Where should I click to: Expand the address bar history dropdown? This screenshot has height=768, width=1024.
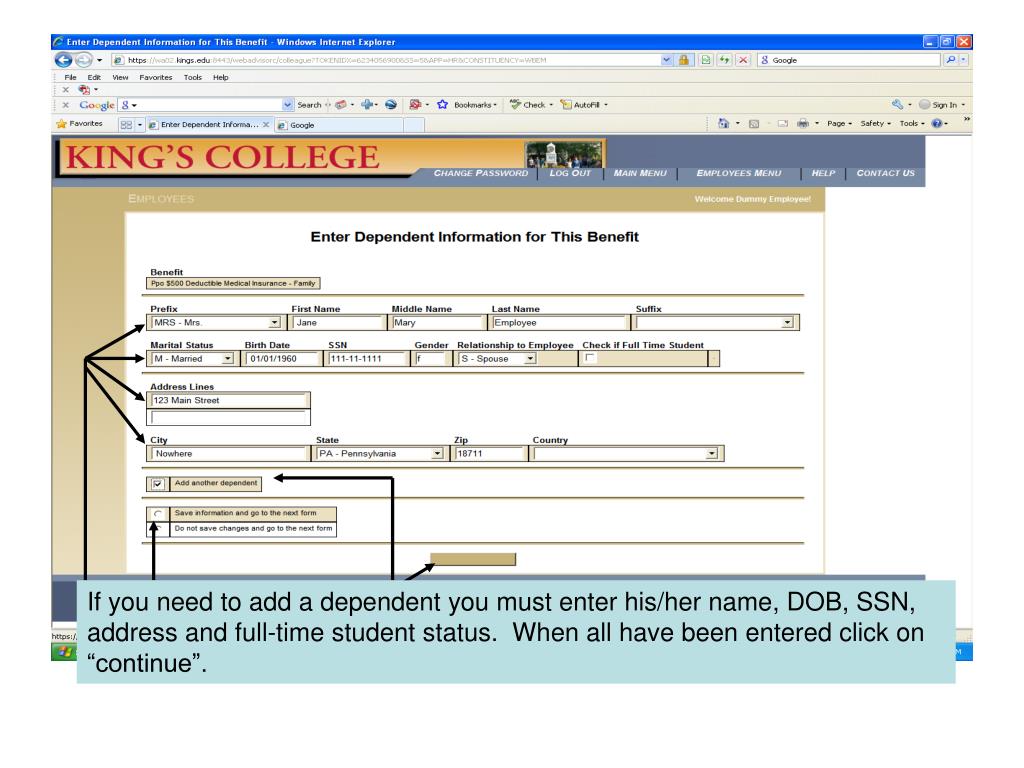(665, 60)
